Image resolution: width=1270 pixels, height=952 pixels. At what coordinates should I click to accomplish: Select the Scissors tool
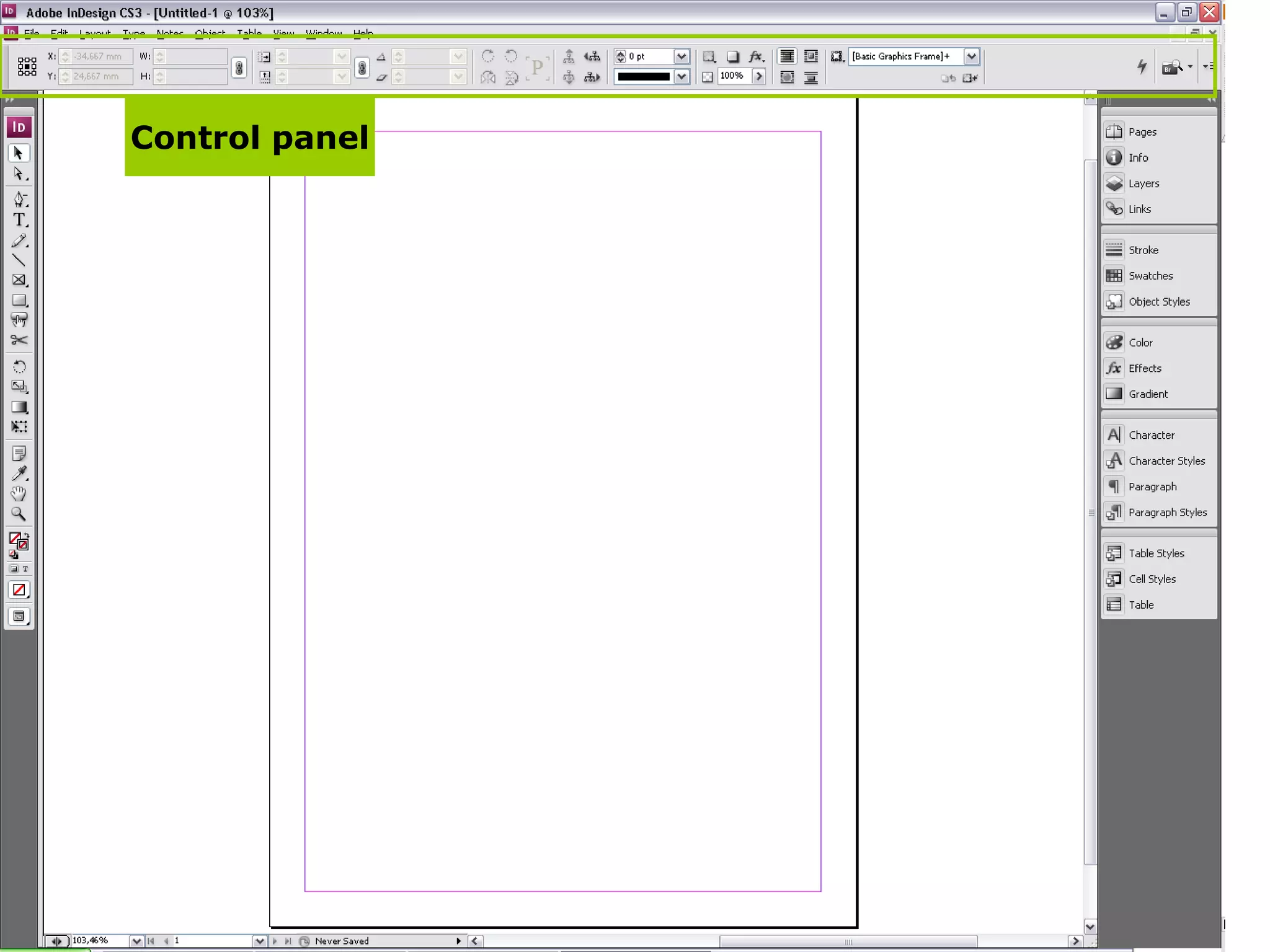point(19,340)
